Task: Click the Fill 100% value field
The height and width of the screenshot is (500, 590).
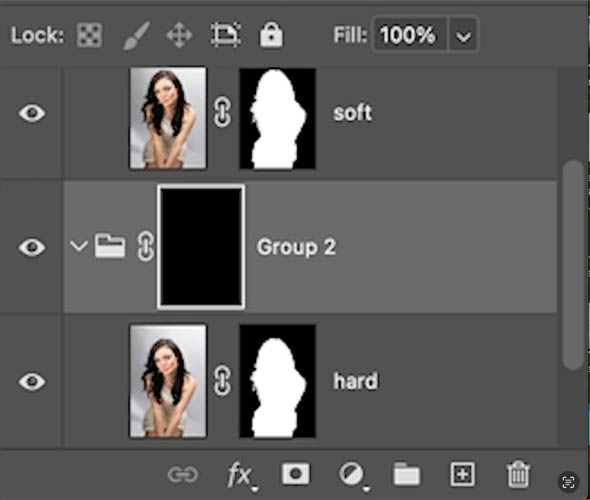Action: (x=409, y=35)
